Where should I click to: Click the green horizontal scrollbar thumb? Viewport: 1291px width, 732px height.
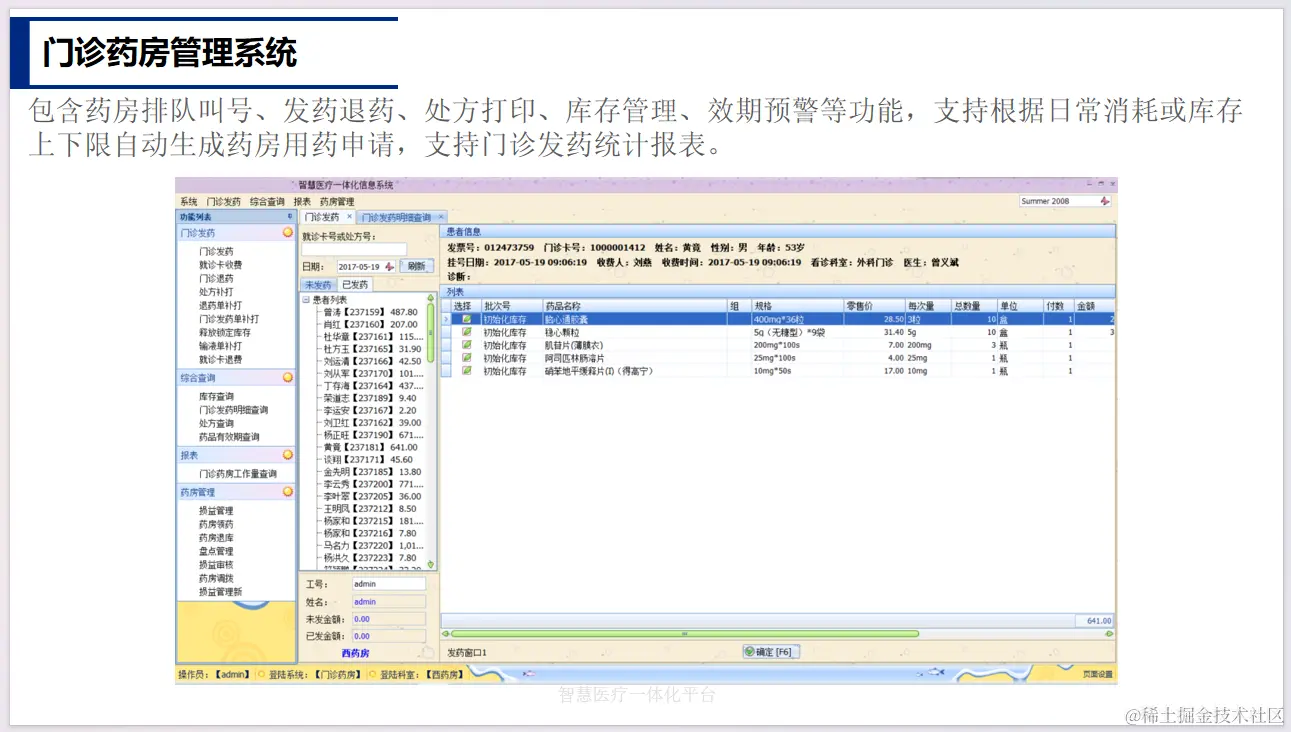[685, 633]
